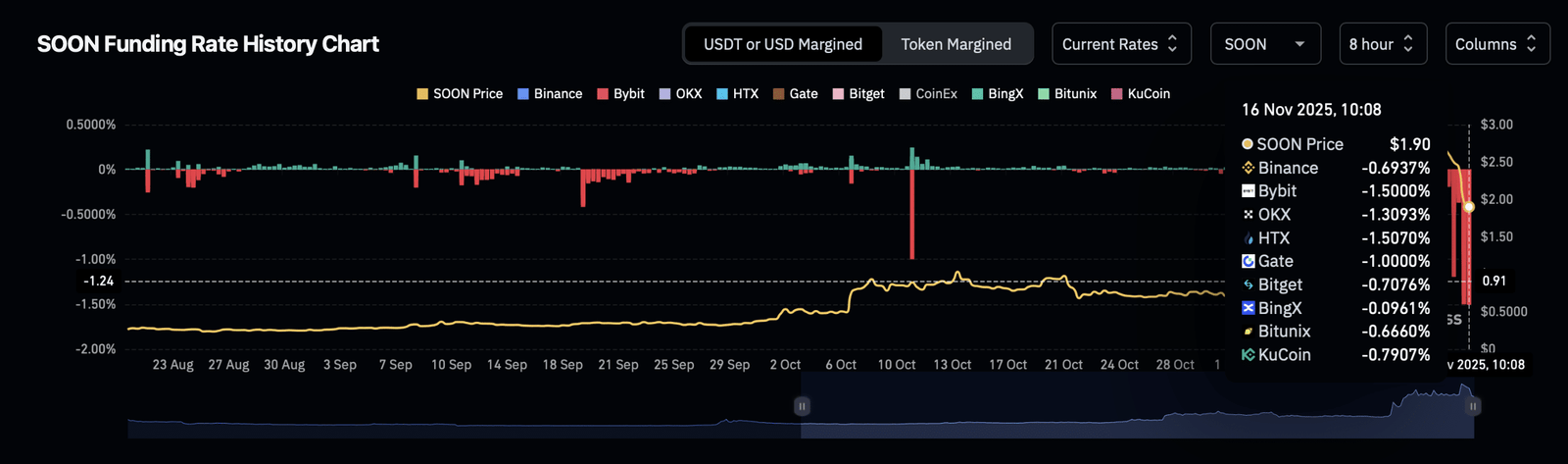Click the yellow crosshair price marker dot
The image size is (1568, 464).
click(1469, 207)
